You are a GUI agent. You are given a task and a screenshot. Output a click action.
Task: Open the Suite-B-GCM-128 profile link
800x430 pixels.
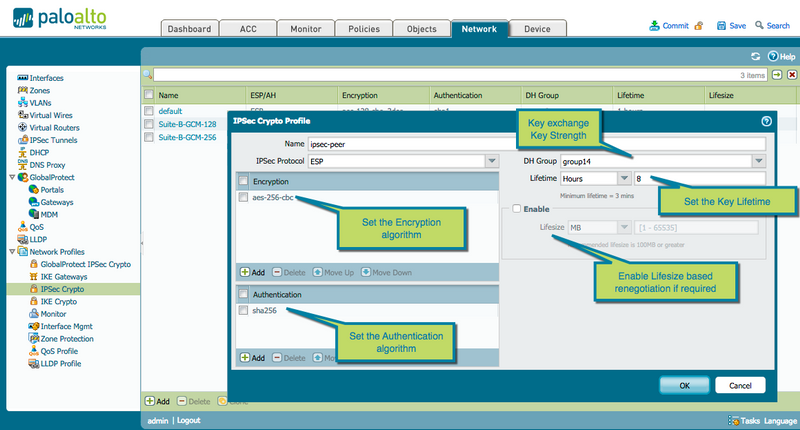click(x=187, y=124)
